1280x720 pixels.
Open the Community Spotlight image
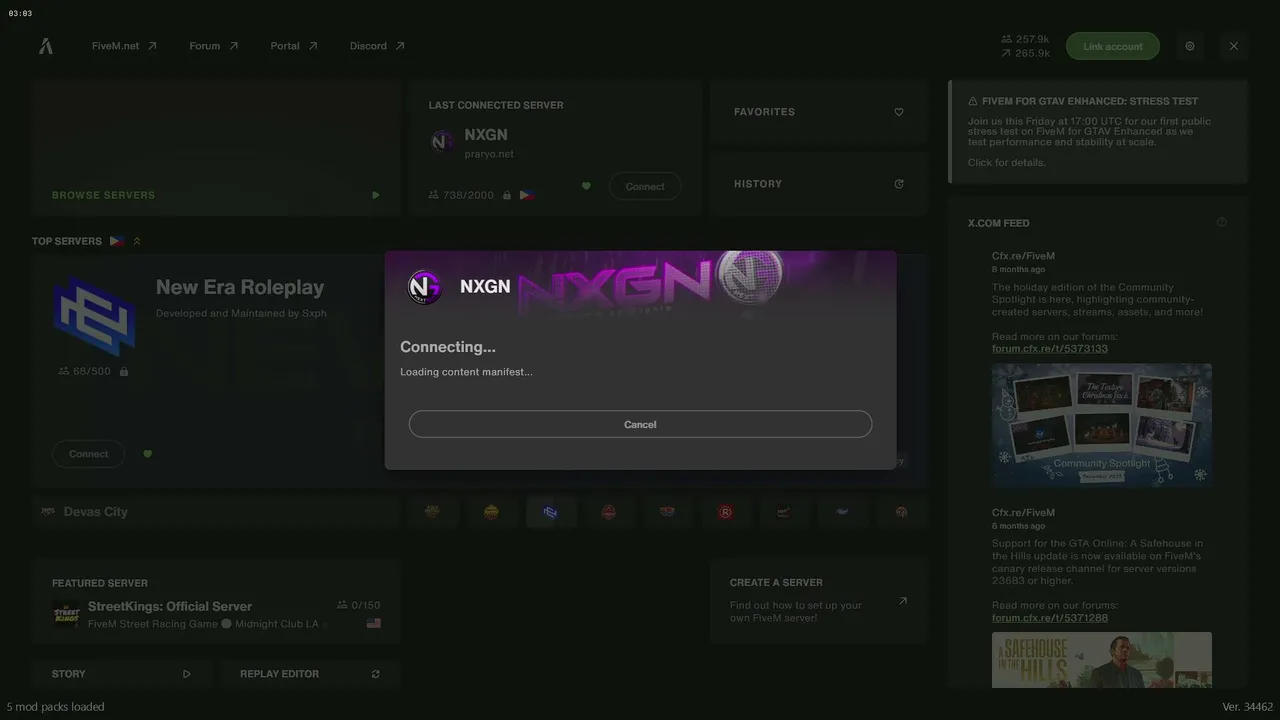click(1102, 425)
